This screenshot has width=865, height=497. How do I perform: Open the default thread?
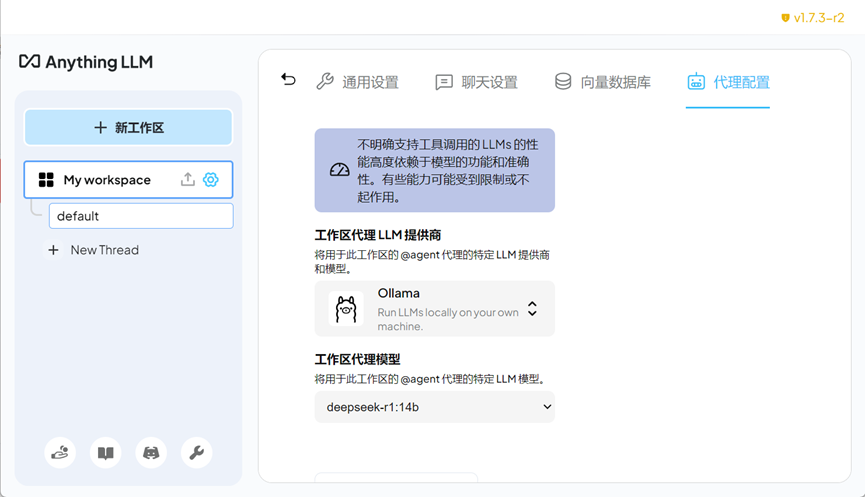pos(141,216)
